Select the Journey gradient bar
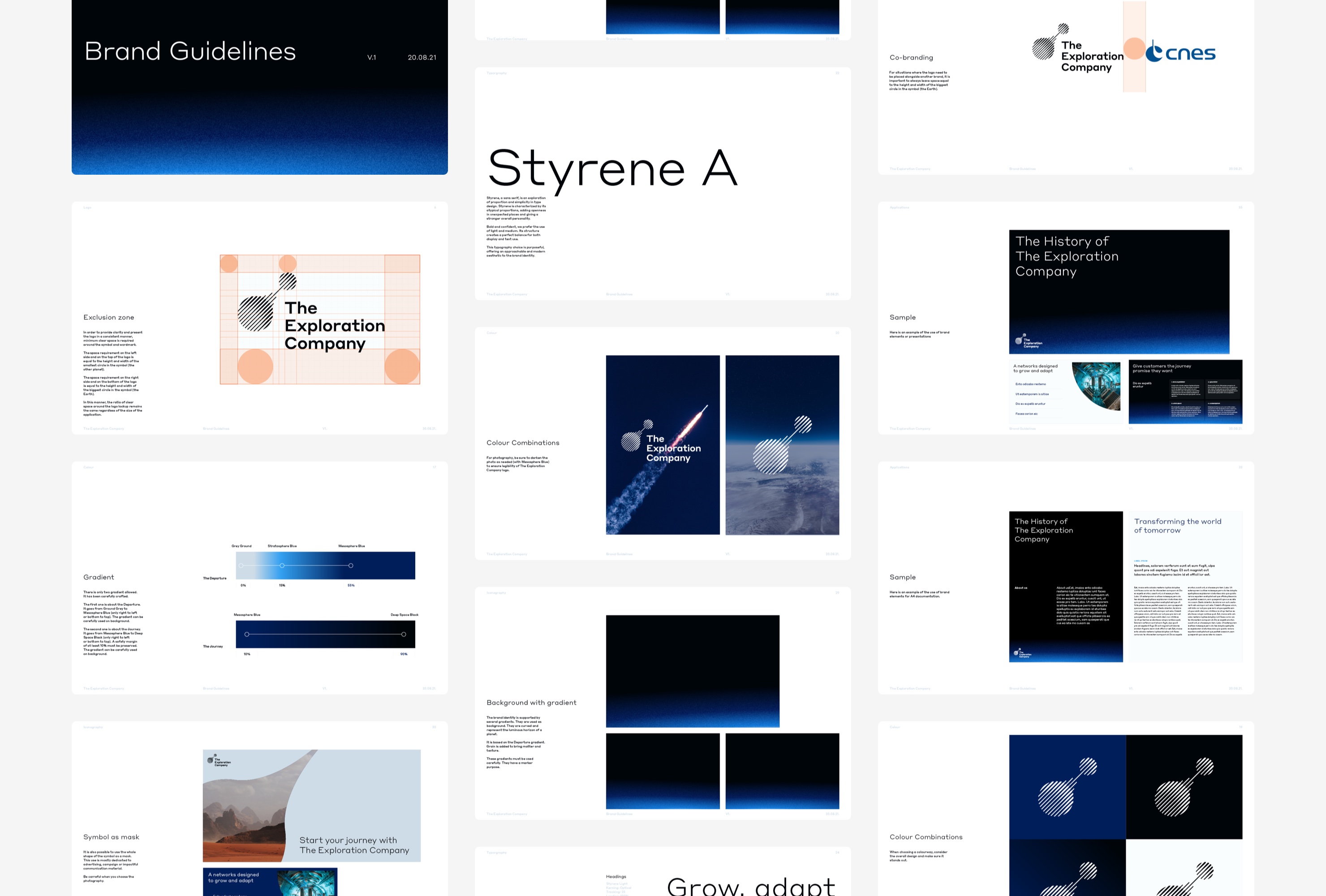The image size is (1326, 896). coord(325,634)
